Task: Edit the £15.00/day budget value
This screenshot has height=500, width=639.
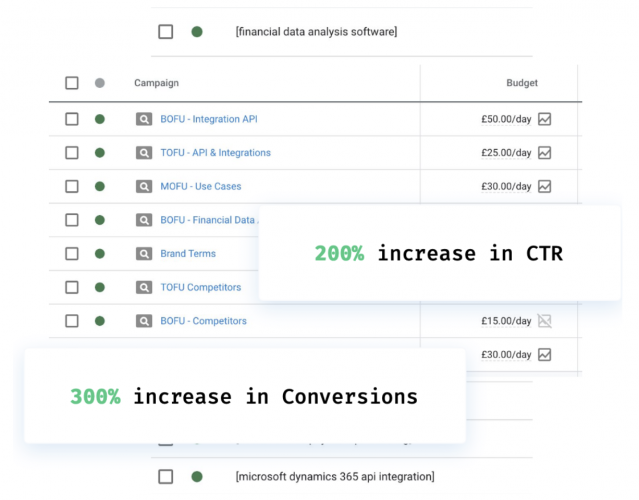Action: tap(506, 321)
